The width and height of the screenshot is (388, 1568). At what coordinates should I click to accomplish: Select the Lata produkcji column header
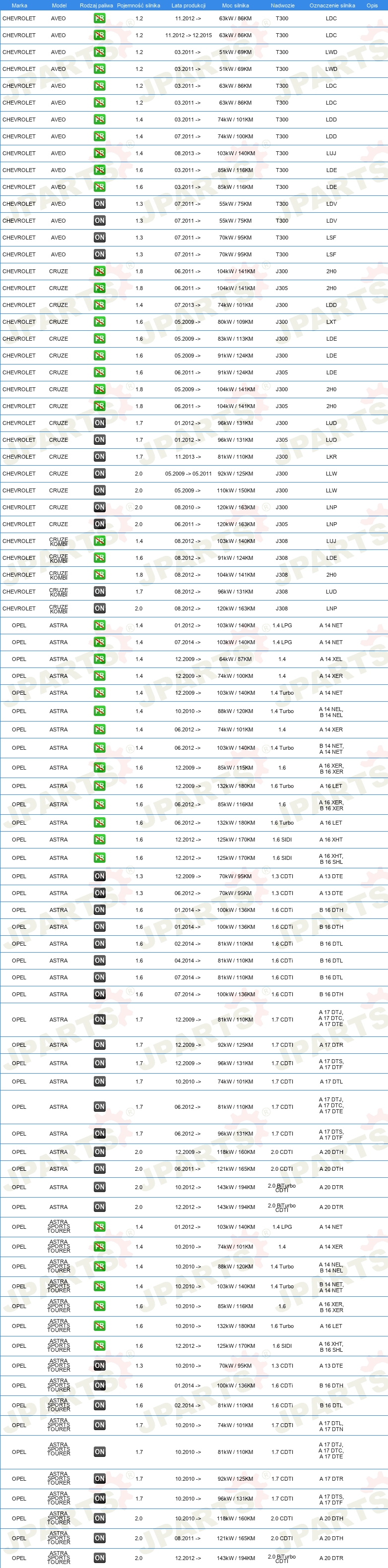[188, 5]
